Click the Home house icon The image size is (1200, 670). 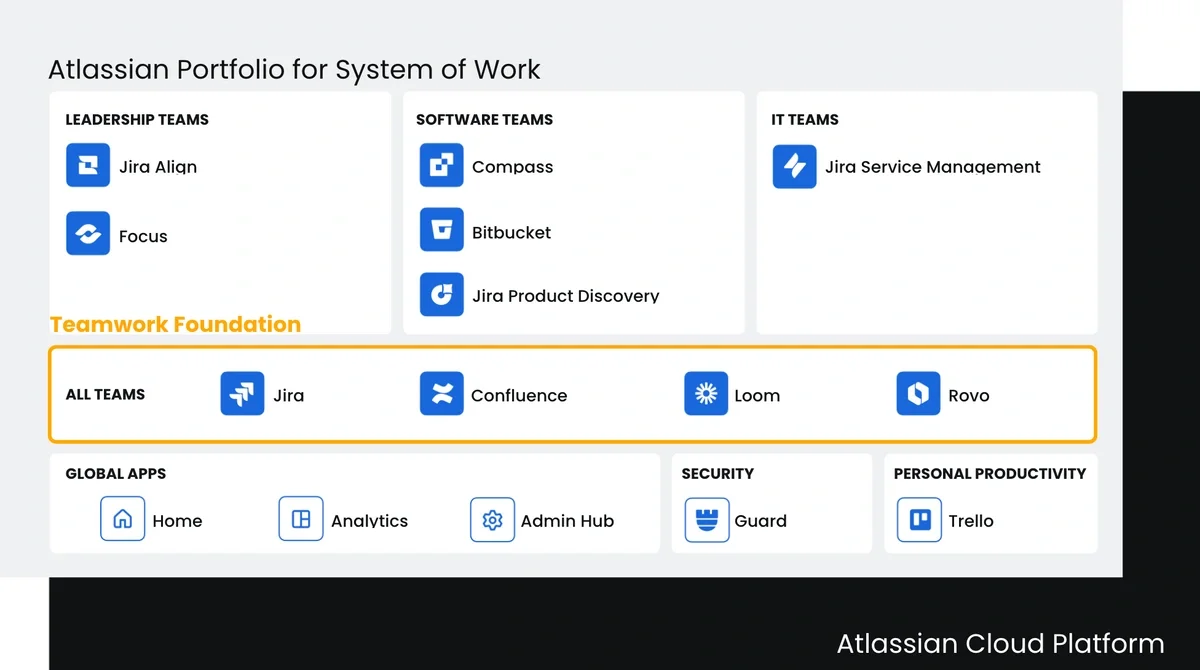tap(123, 519)
